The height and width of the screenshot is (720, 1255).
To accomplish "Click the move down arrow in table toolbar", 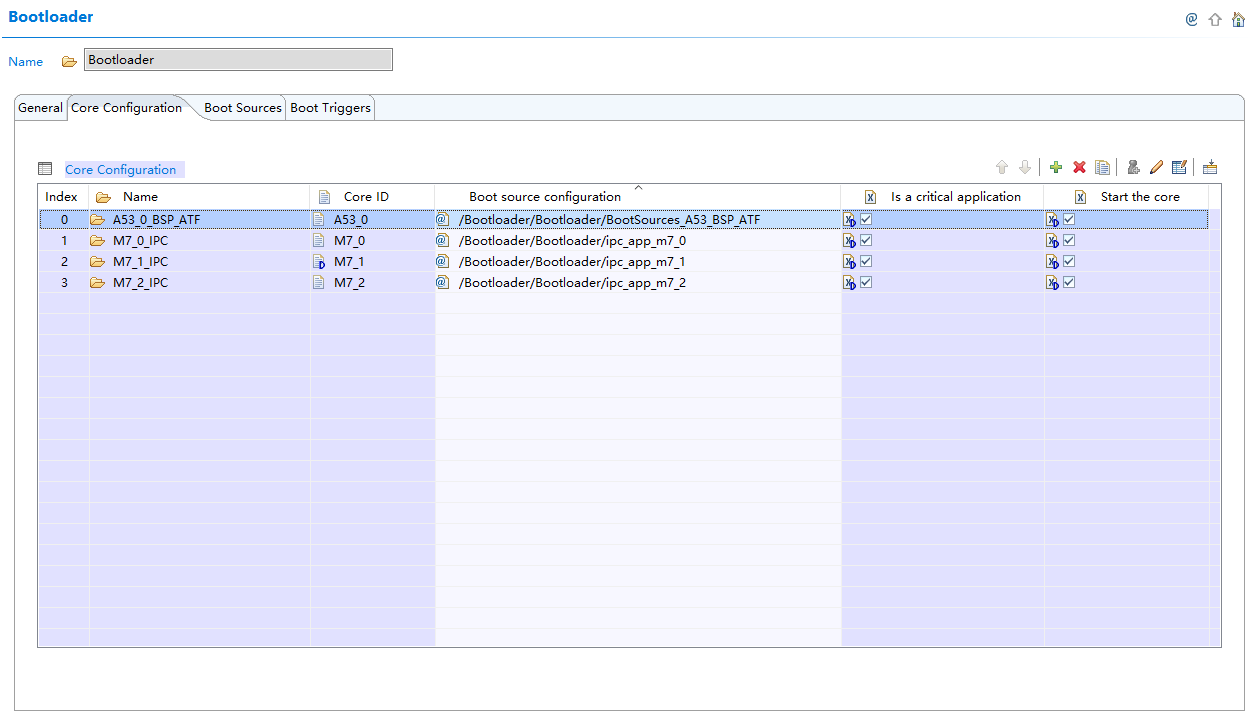I will point(1025,168).
